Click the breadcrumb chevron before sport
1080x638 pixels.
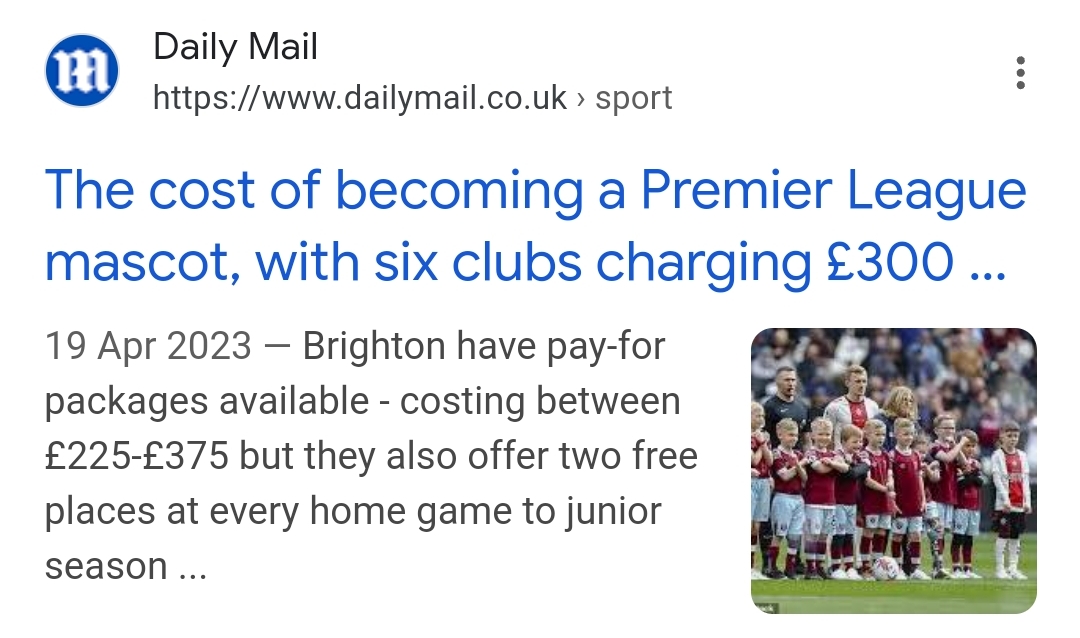pyautogui.click(x=581, y=99)
